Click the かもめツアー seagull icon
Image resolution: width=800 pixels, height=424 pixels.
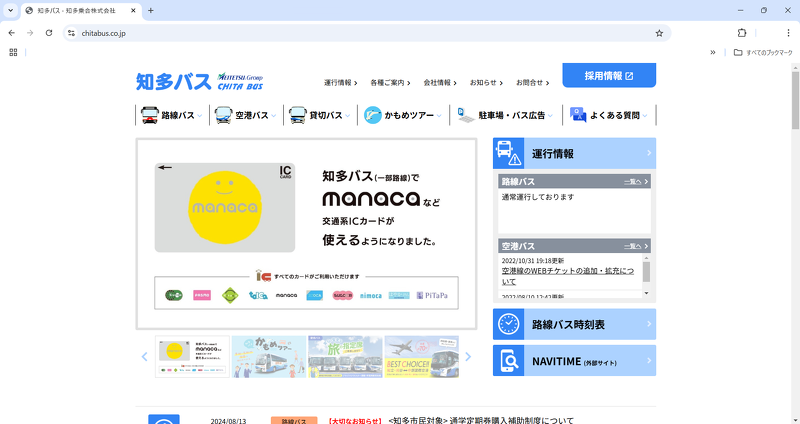(372, 115)
